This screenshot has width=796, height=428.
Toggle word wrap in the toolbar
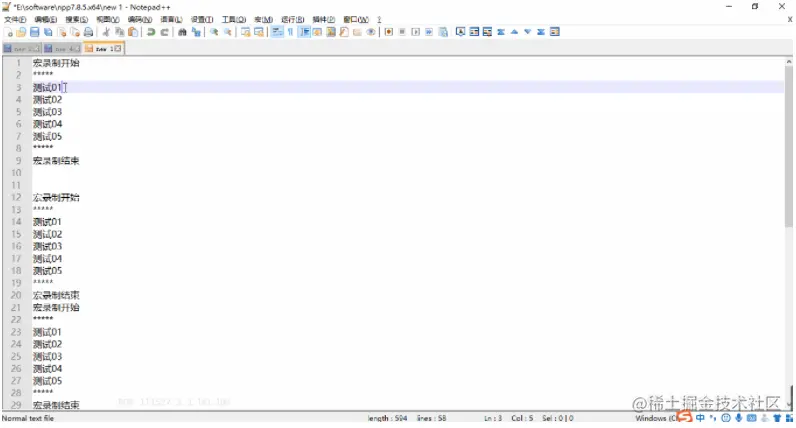click(277, 32)
